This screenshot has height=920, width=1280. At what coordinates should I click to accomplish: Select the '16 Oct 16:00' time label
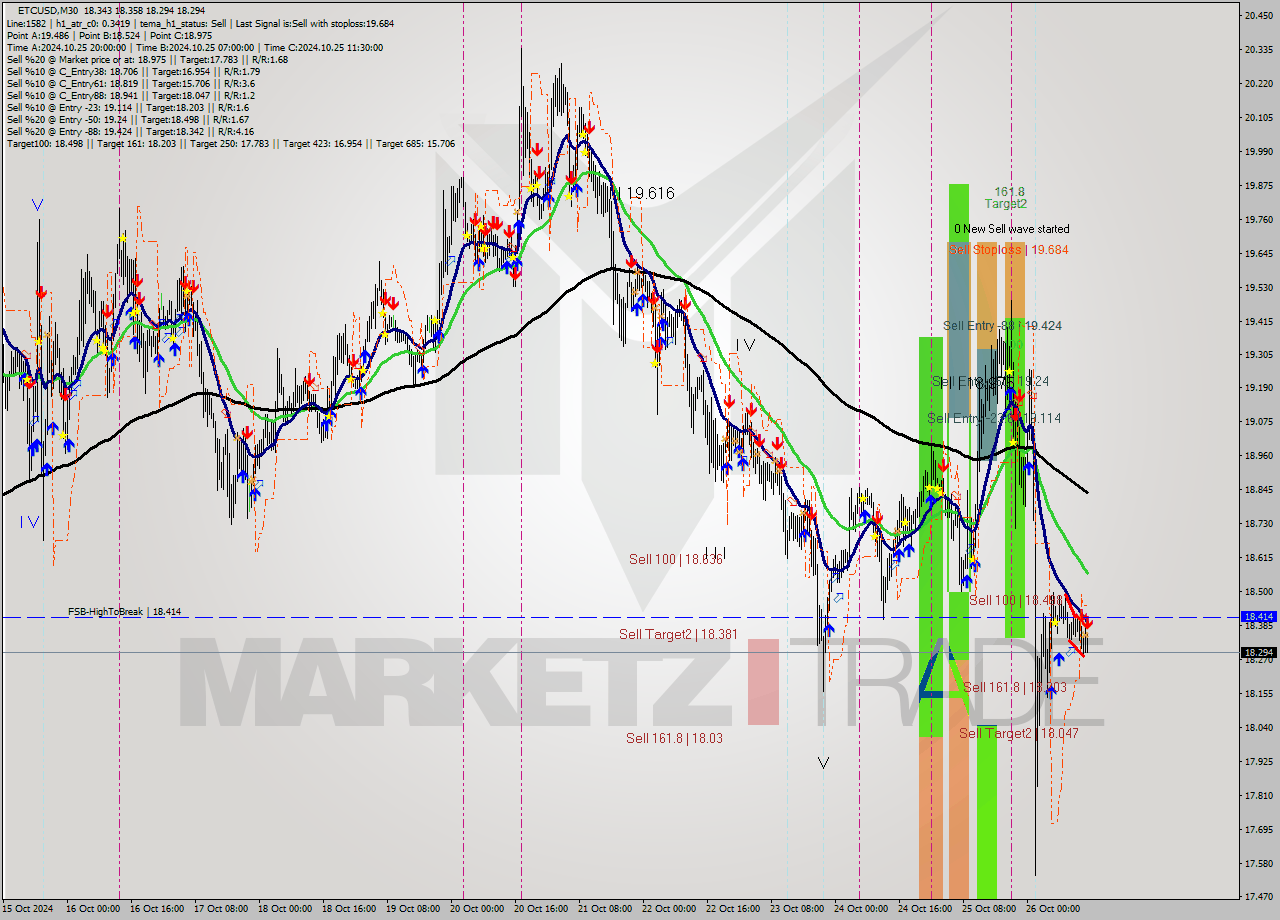coord(156,909)
